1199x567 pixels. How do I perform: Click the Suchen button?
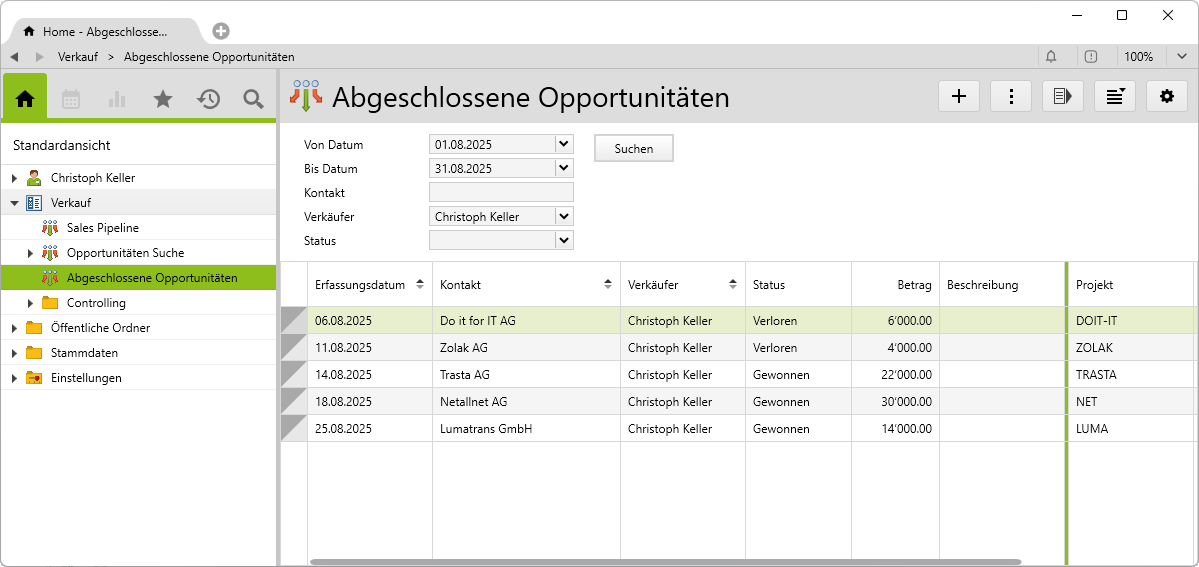pyautogui.click(x=634, y=148)
